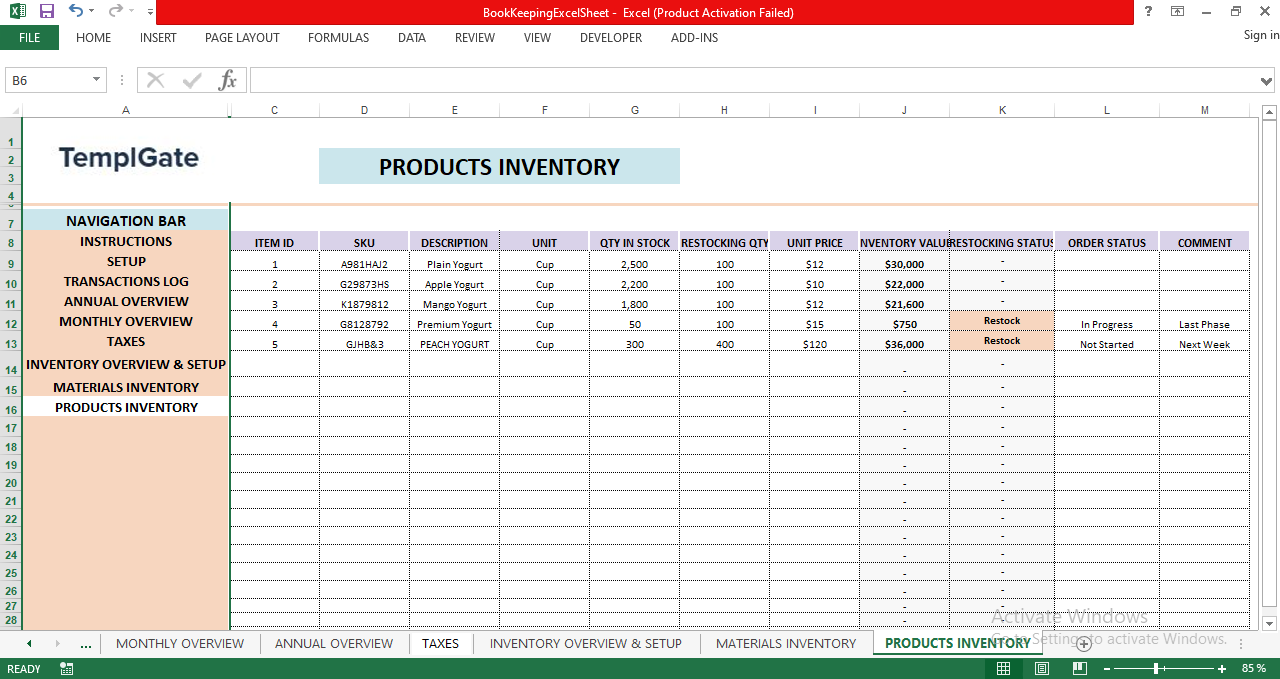Image resolution: width=1280 pixels, height=679 pixels.
Task: Select the $36,000 inventory value cell
Action: pyautogui.click(x=904, y=344)
